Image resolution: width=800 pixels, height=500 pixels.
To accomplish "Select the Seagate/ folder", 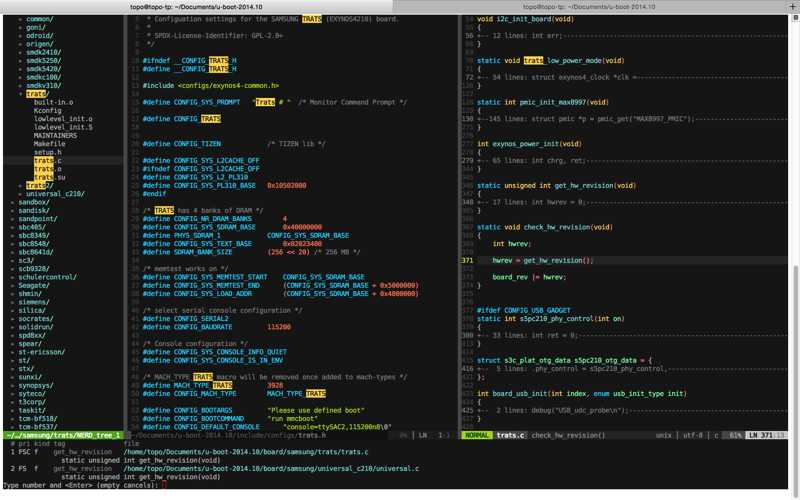I will (x=34, y=285).
